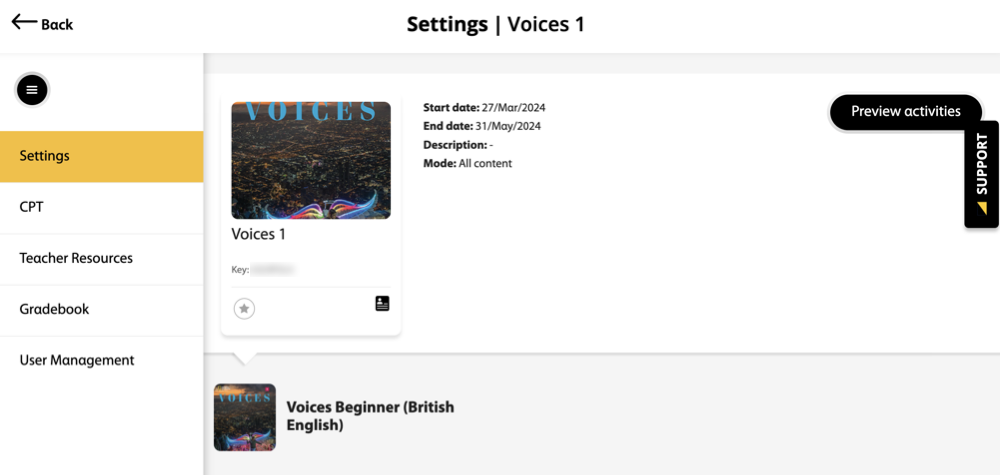Open the Gradebook sidebar item
This screenshot has width=1000, height=475.
101,309
